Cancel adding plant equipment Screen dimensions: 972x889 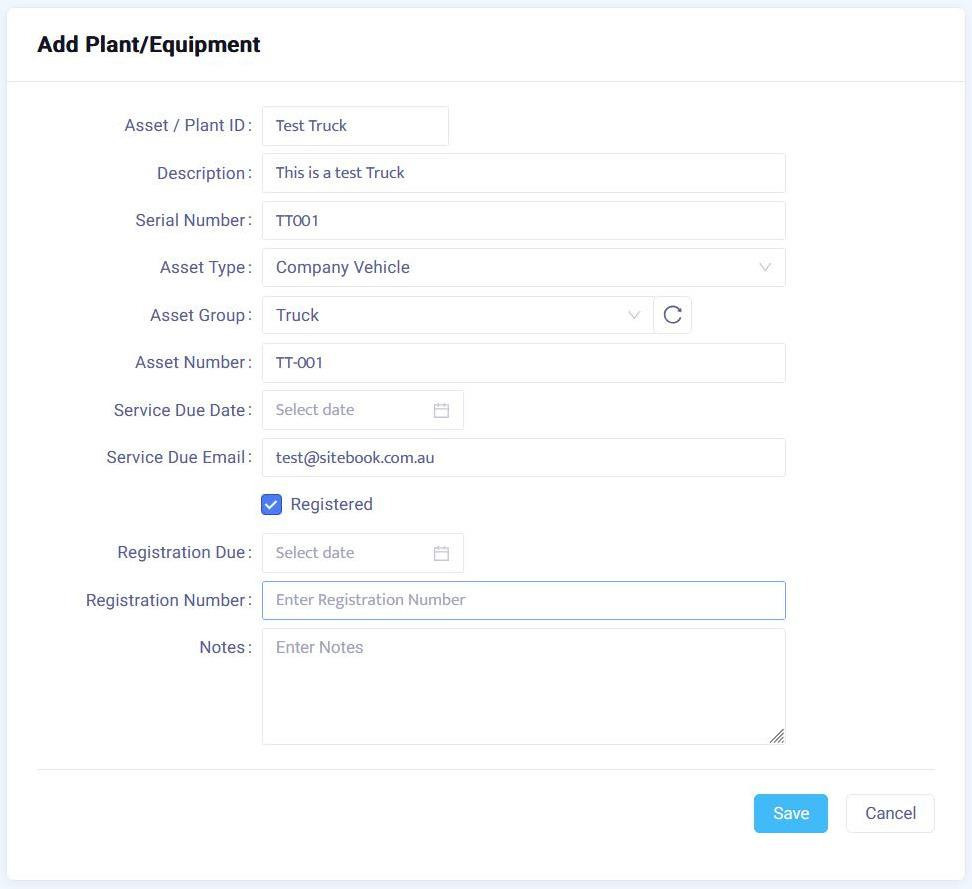tap(890, 813)
